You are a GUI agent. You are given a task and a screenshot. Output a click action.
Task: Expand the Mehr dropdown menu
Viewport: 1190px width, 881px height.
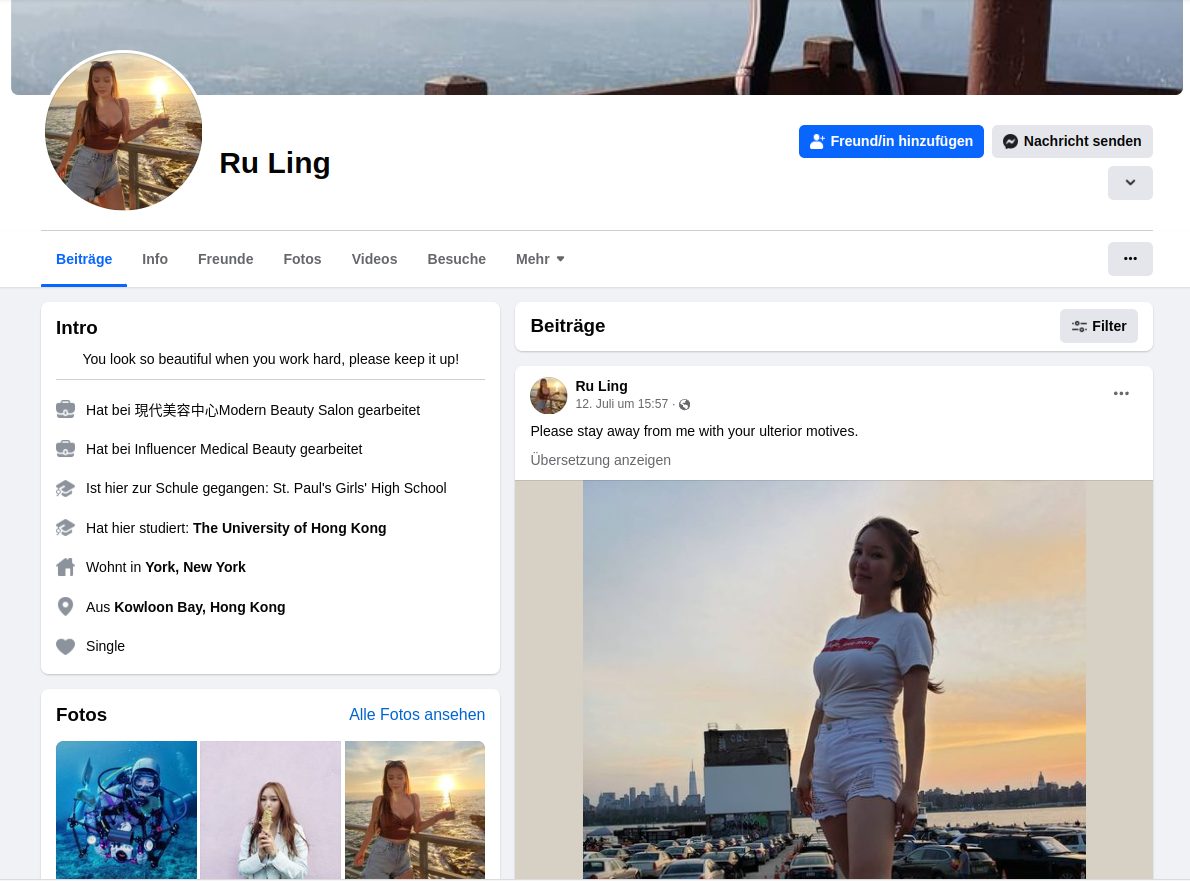(540, 260)
